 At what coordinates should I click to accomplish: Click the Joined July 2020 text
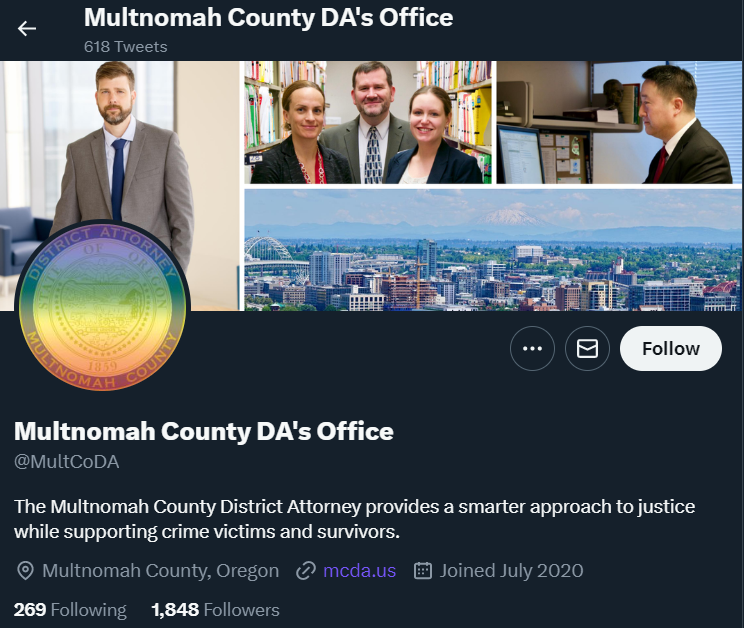(x=511, y=571)
